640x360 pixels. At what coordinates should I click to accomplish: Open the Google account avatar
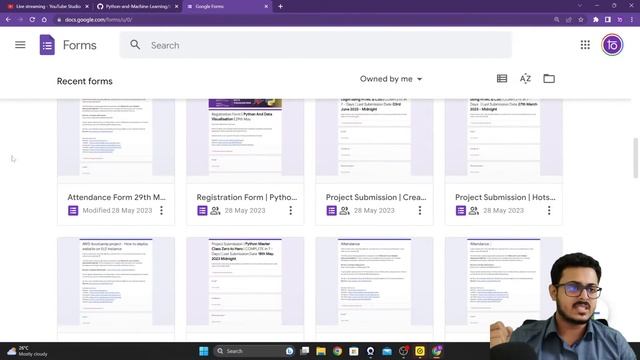coord(612,45)
